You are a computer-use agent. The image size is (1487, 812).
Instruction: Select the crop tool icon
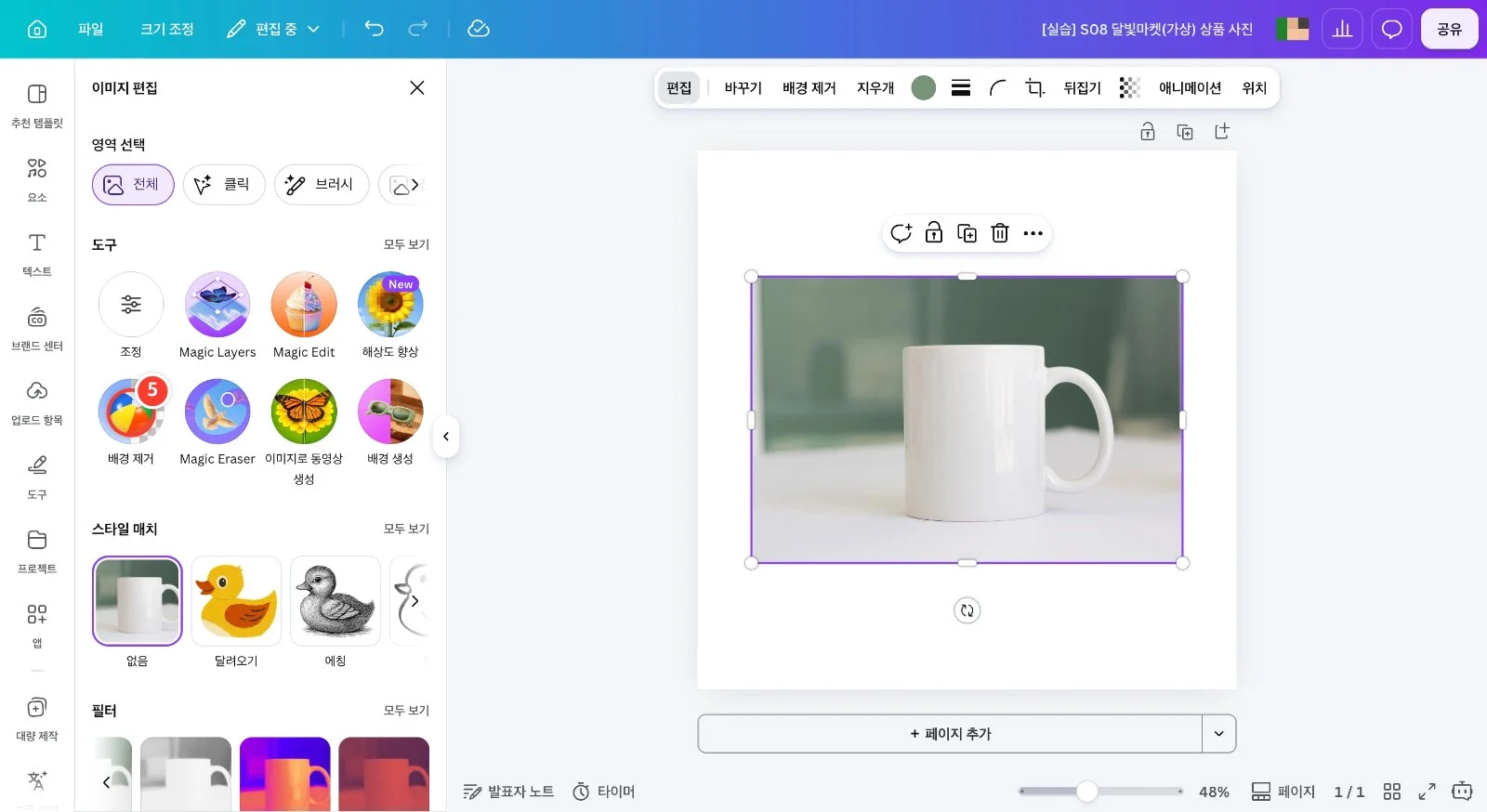click(x=1035, y=87)
